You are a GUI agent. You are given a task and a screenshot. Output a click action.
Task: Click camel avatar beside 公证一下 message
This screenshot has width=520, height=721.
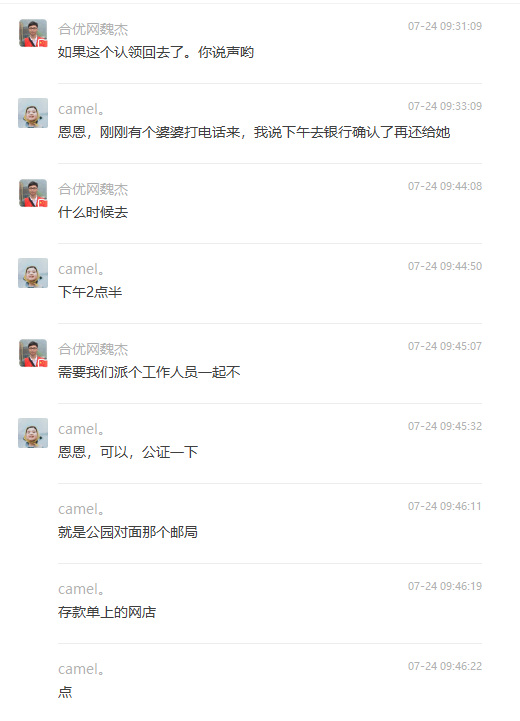(x=33, y=433)
